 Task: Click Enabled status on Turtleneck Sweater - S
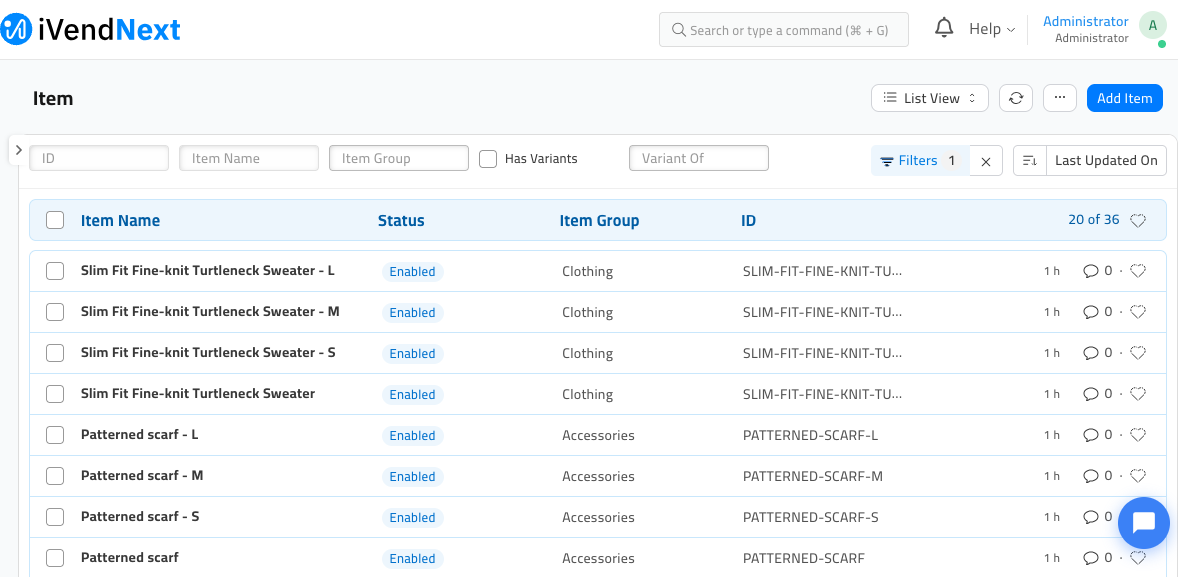coord(412,354)
